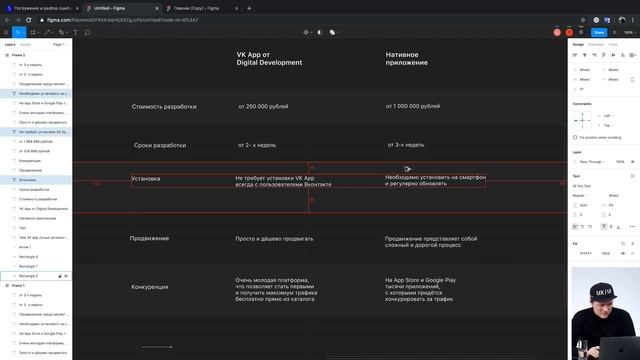Open the zoom level dropdown
Image resolution: width=640 pixels, height=360 pixels.
(630, 32)
